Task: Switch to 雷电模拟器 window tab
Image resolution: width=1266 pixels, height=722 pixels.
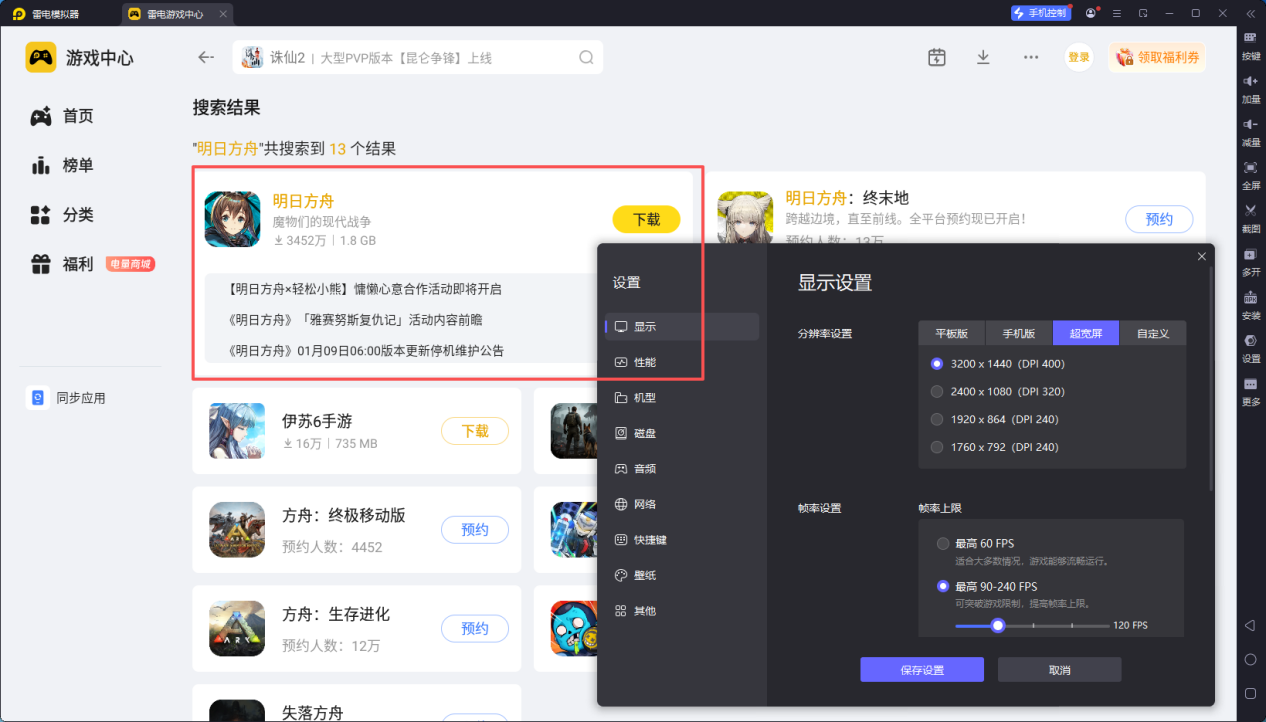Action: 60,14
